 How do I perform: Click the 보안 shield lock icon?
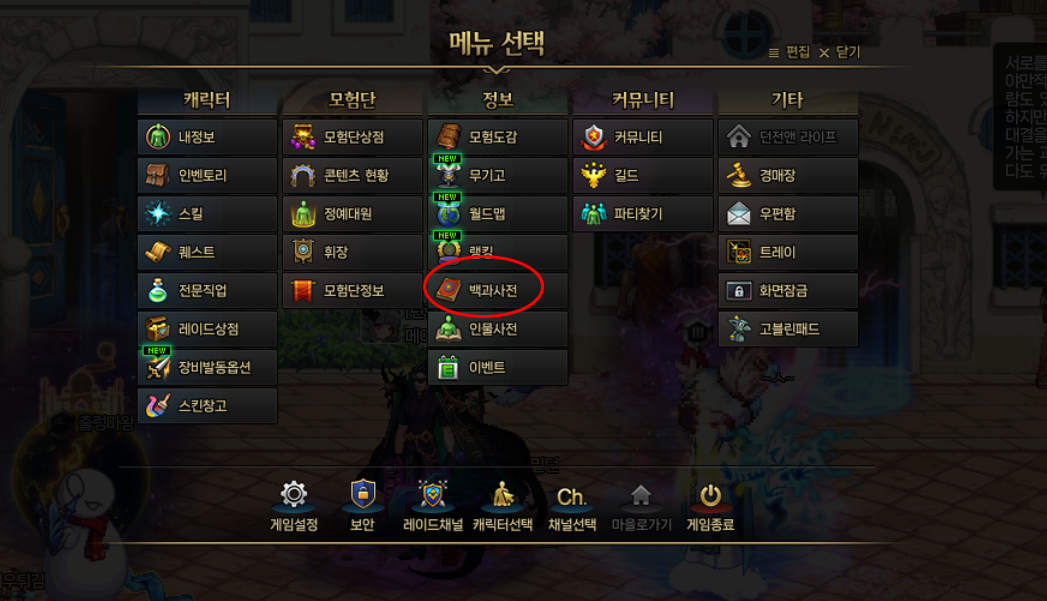[x=363, y=494]
